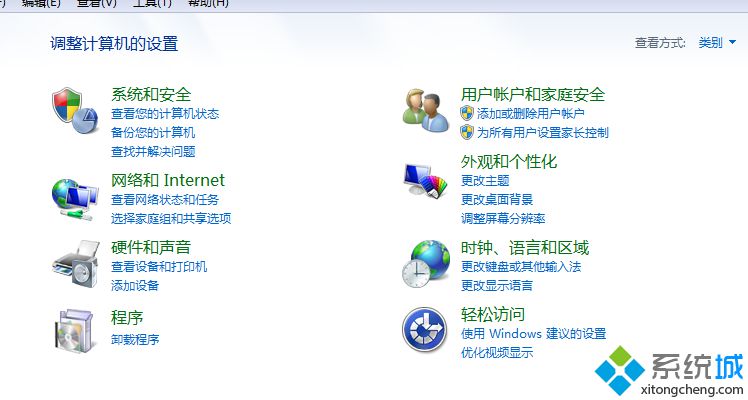This screenshot has height=400, width=748.
Task: Open 硬件和声音 category heading
Action: pyautogui.click(x=151, y=247)
